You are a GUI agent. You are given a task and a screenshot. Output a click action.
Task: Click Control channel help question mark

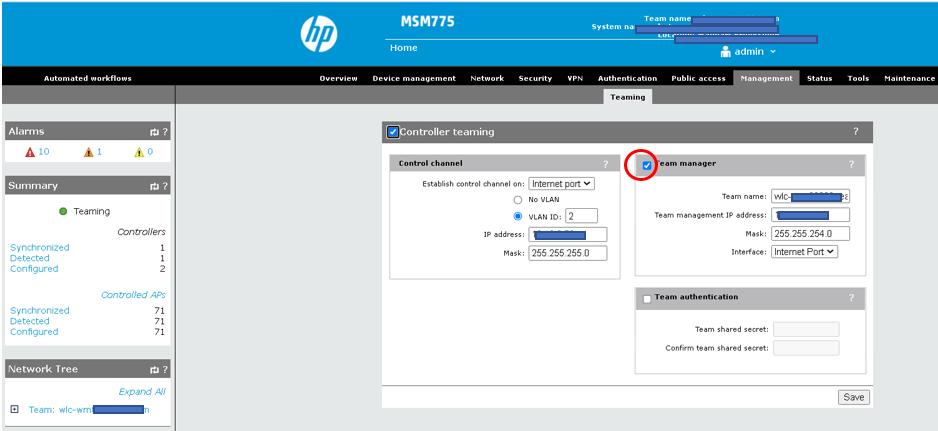click(x=605, y=164)
